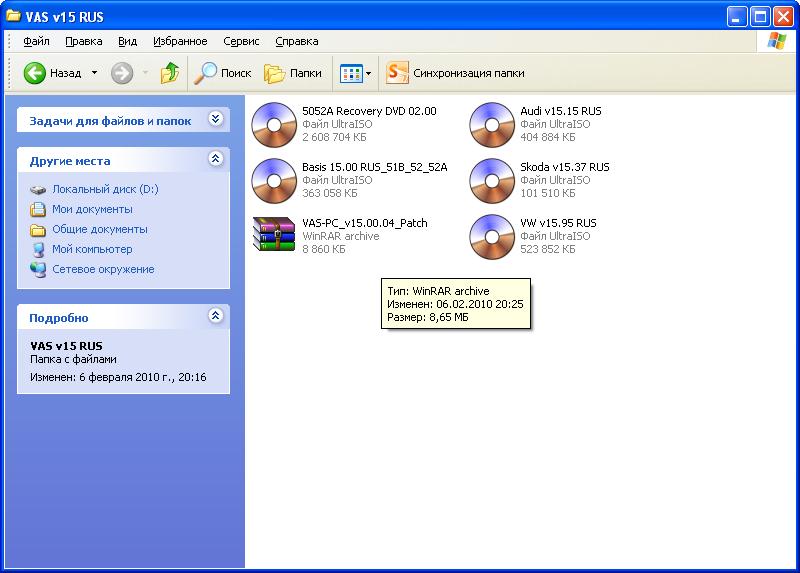Open the Views dropdown button
This screenshot has width=800, height=573.
(x=355, y=73)
